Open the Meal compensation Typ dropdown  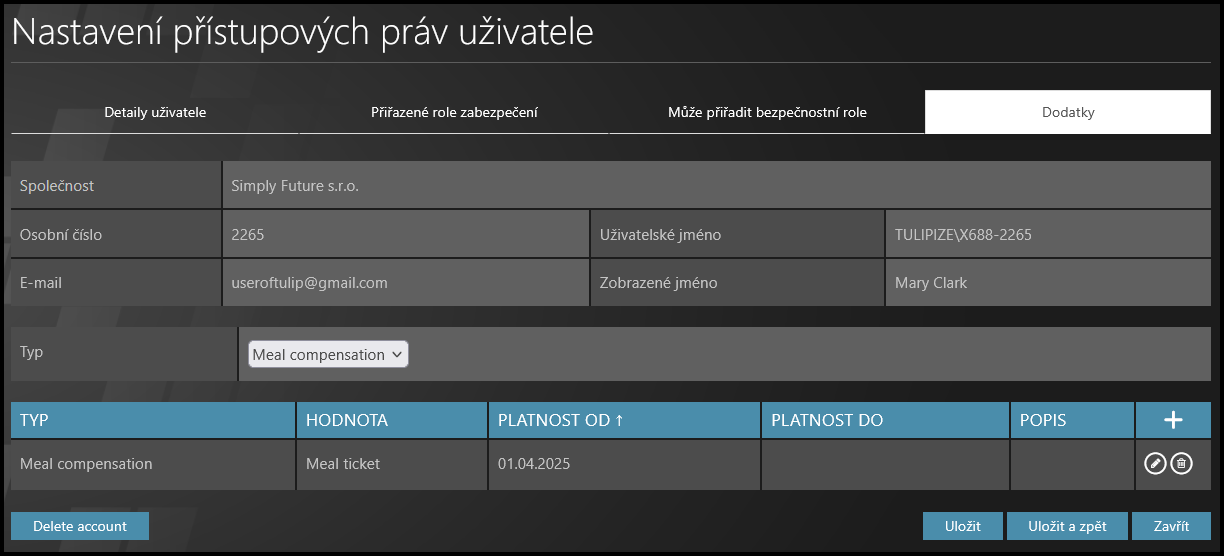(x=328, y=354)
